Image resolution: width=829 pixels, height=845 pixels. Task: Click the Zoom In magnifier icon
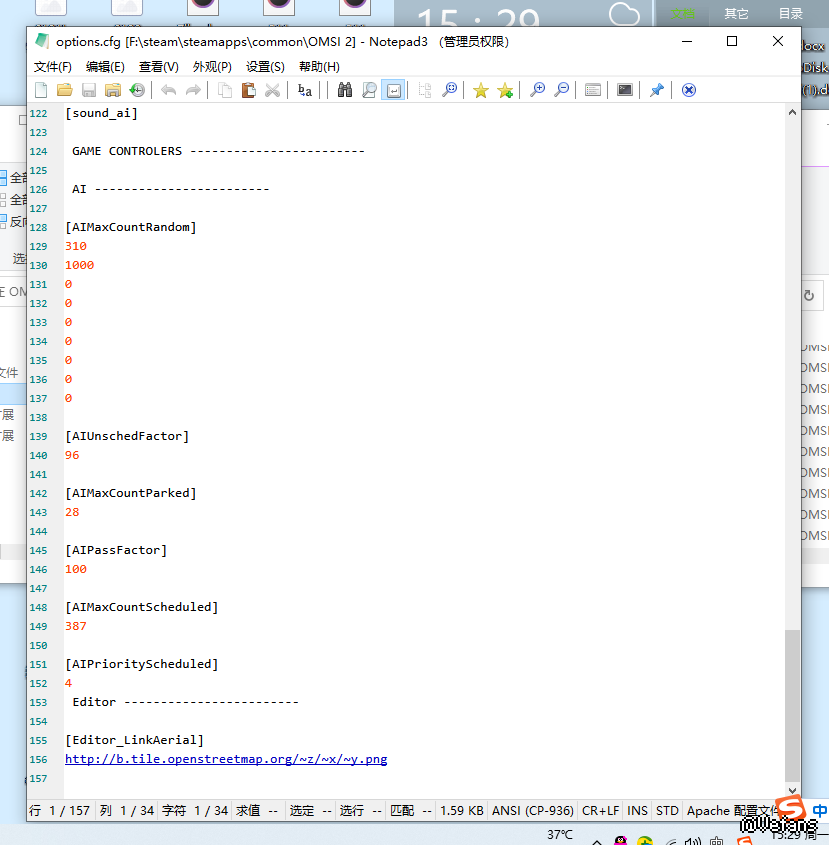537,90
